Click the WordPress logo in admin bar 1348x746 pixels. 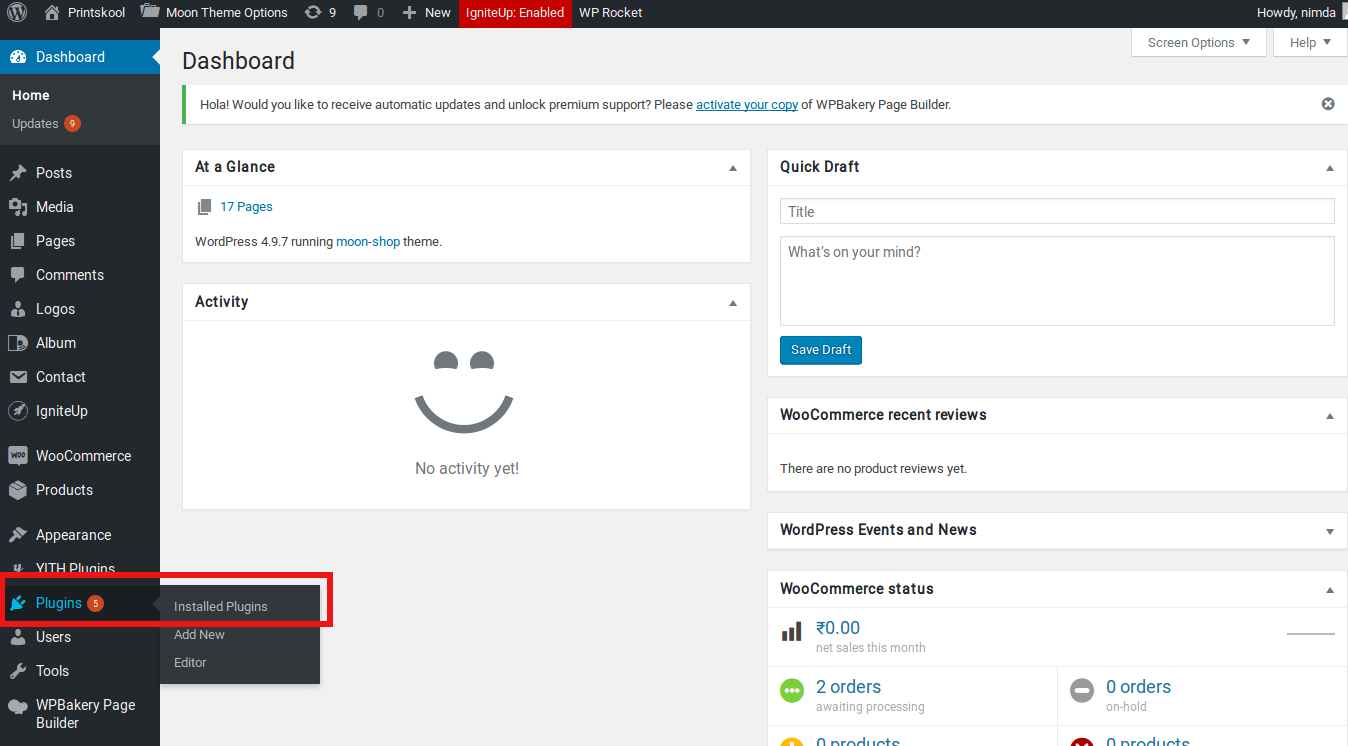[17, 13]
